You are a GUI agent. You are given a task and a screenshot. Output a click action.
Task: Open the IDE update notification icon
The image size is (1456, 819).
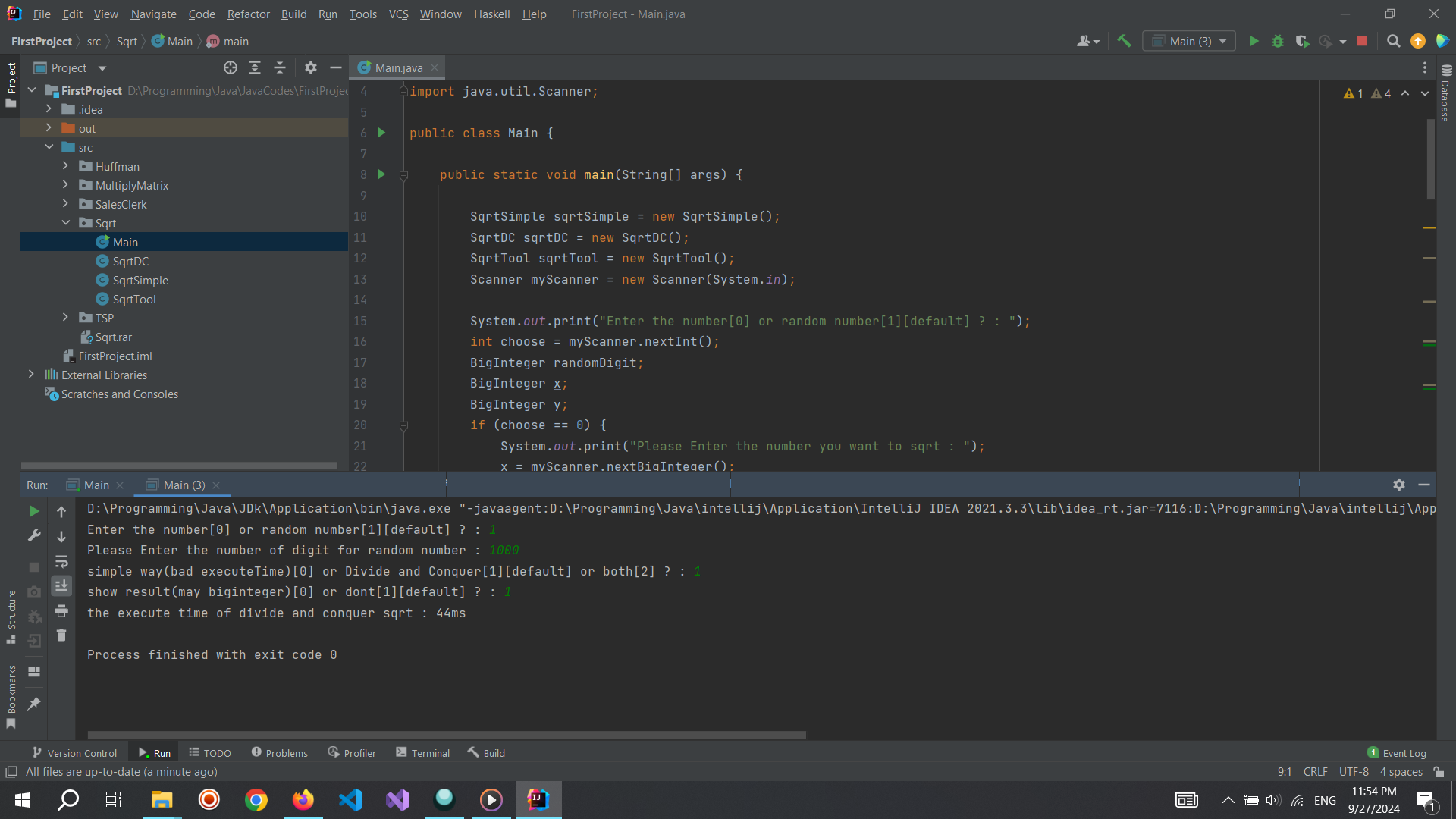1418,42
